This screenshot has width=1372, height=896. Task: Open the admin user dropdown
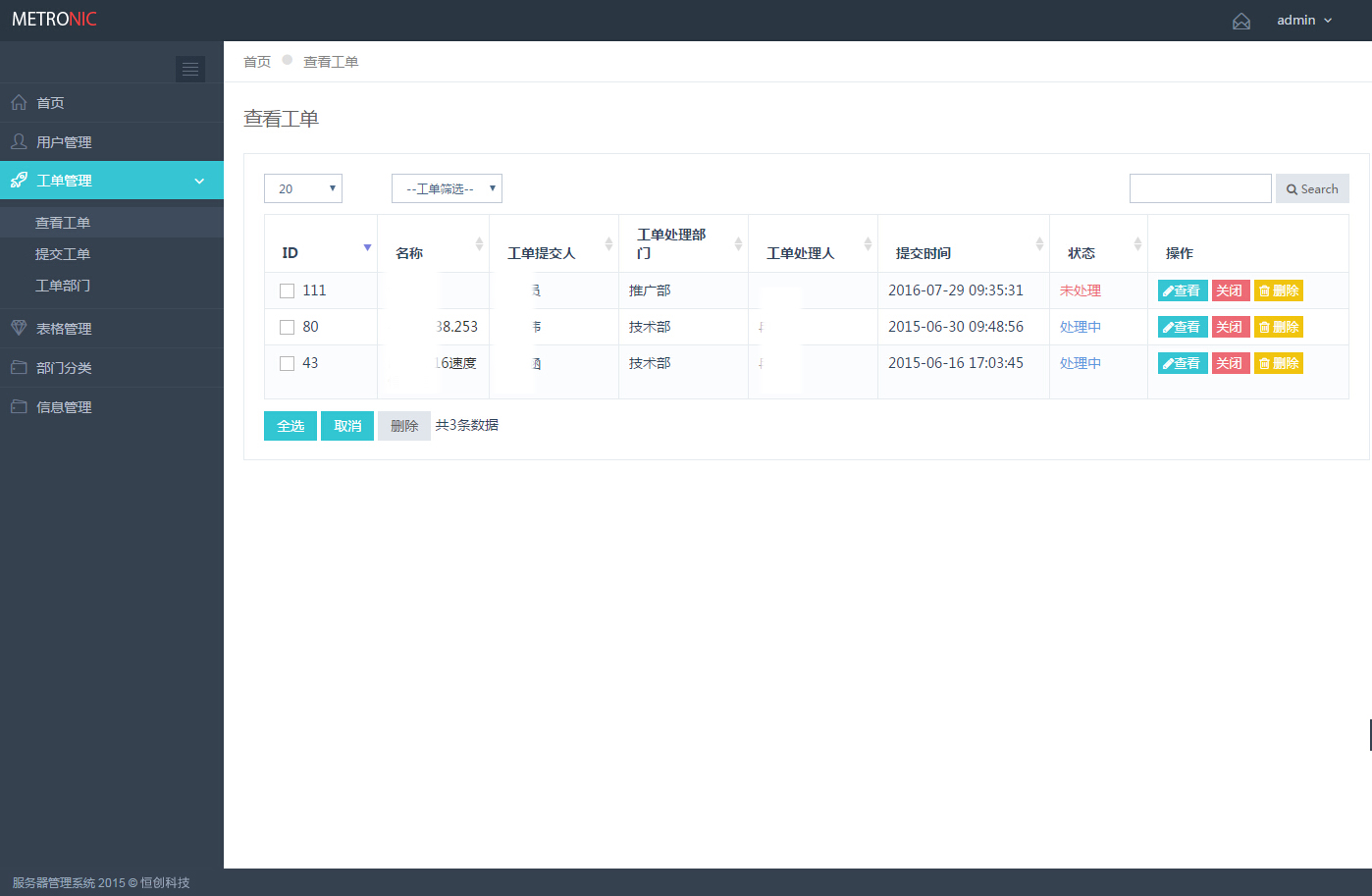[x=1304, y=20]
